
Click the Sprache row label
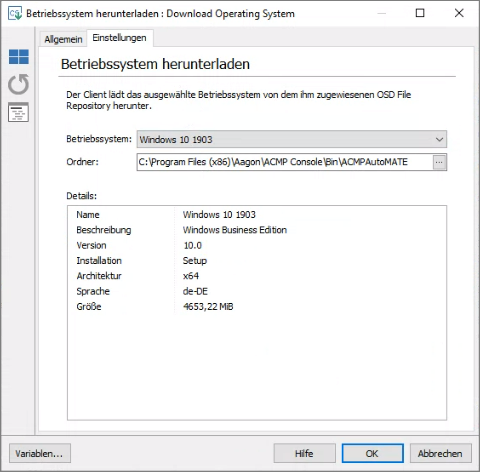(x=93, y=291)
